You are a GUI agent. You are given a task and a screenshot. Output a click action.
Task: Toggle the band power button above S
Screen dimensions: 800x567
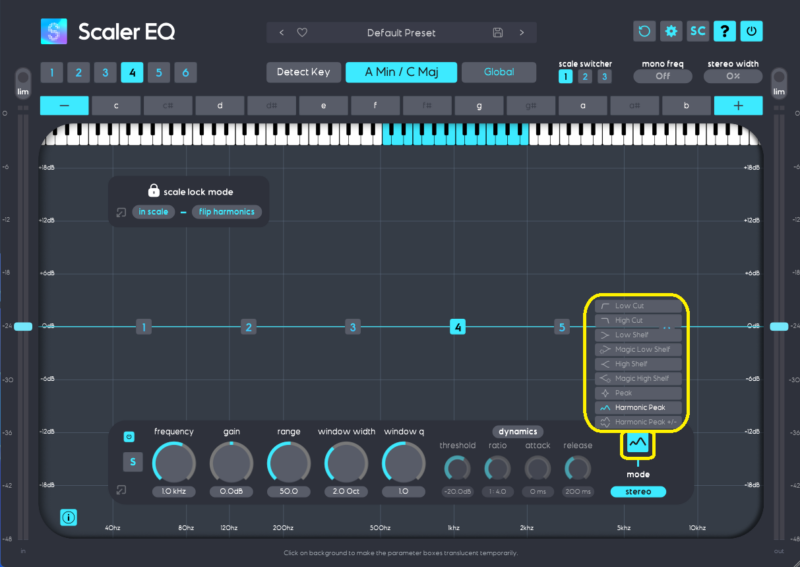[130, 437]
